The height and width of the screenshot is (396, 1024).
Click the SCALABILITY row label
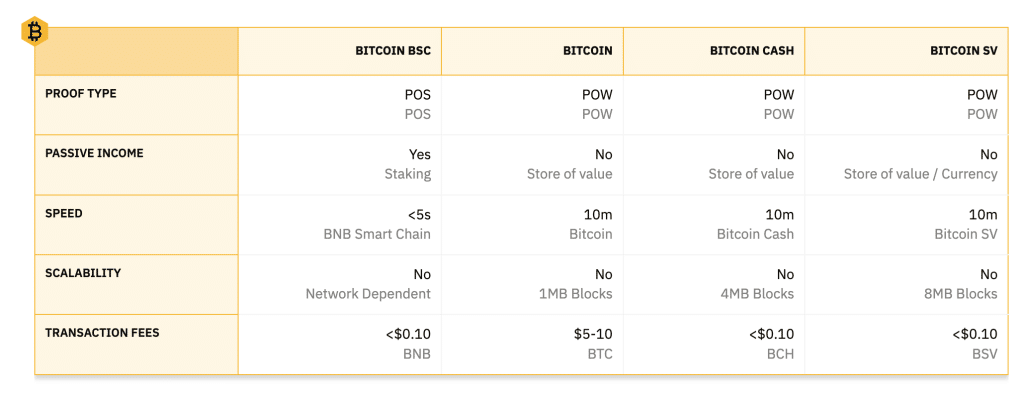click(83, 272)
